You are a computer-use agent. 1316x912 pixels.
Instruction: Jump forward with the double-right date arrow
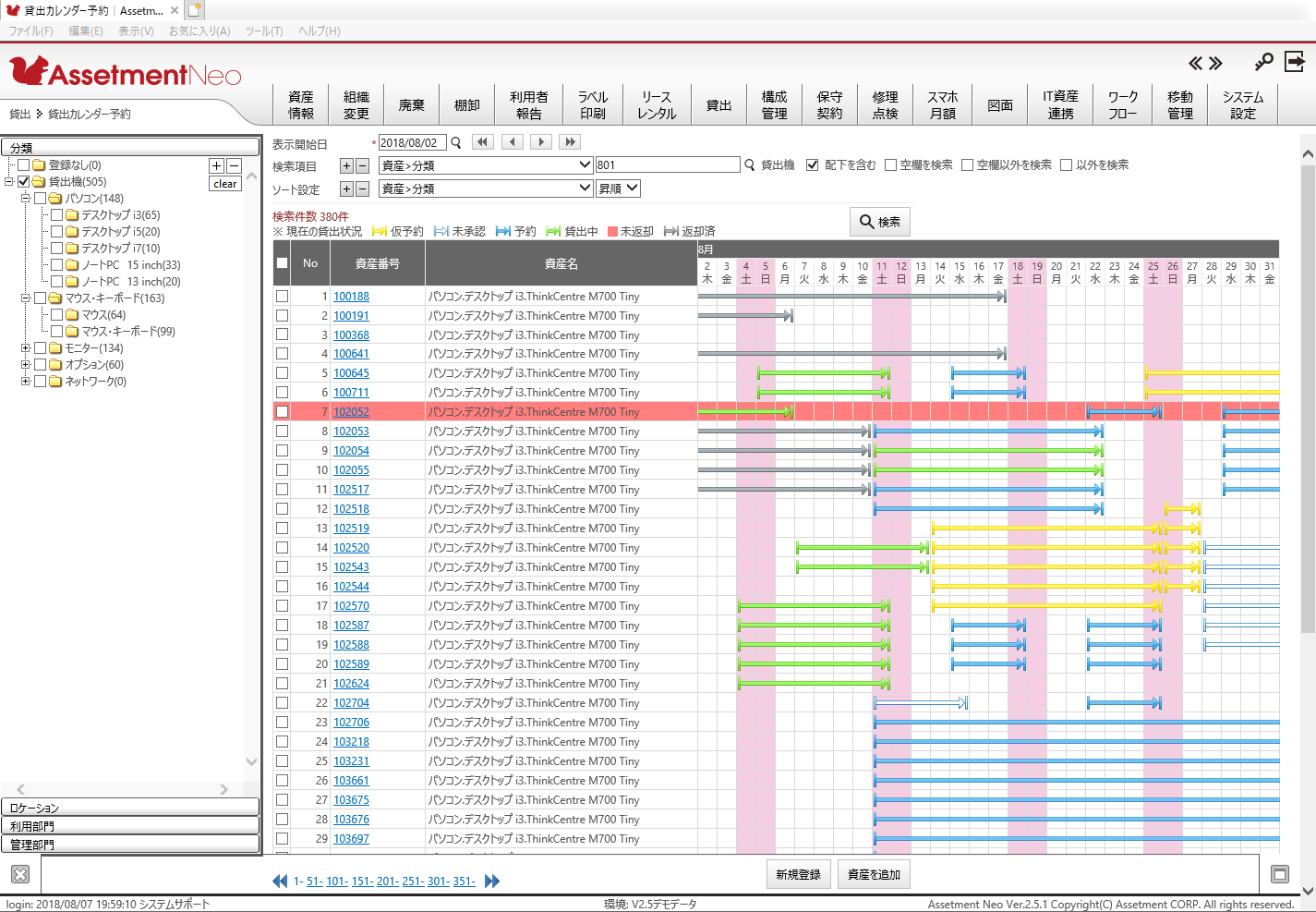click(570, 142)
